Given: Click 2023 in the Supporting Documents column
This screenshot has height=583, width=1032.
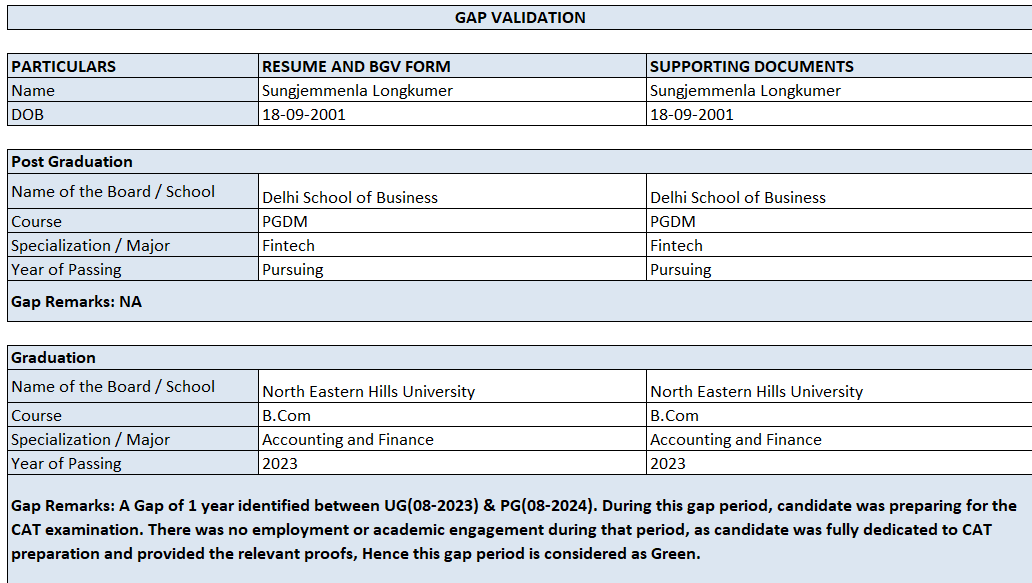Looking at the screenshot, I should click(668, 464).
